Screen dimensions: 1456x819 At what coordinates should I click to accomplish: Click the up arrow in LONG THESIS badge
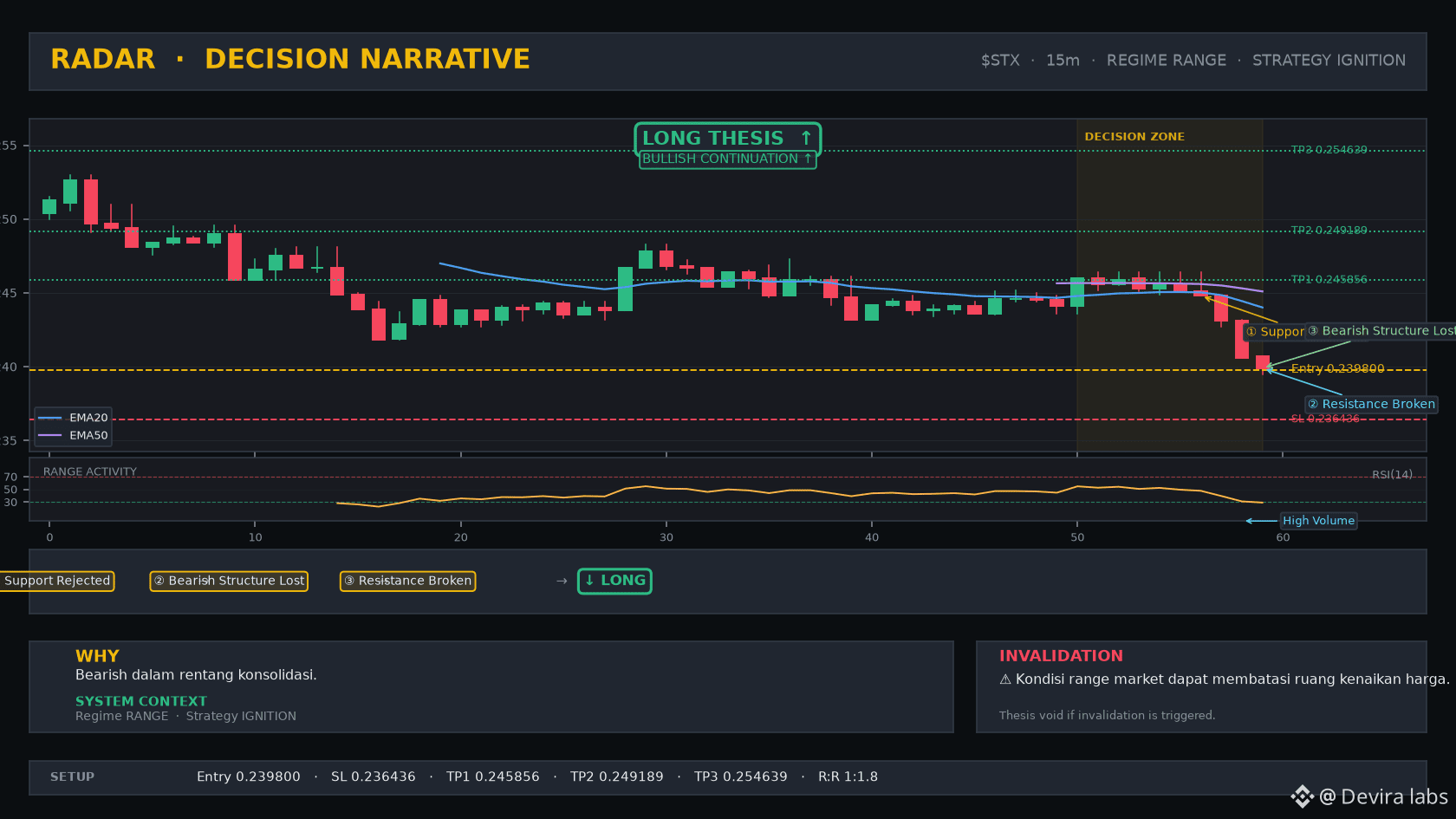tap(806, 138)
